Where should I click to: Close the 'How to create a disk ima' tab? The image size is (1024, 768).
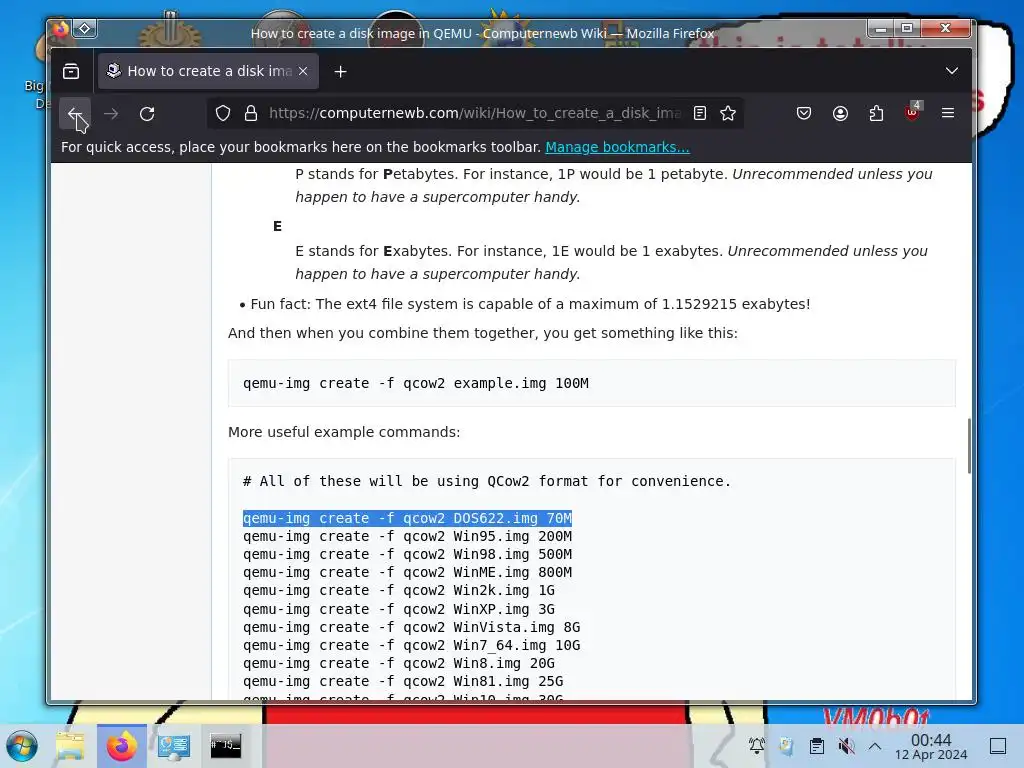[x=303, y=71]
